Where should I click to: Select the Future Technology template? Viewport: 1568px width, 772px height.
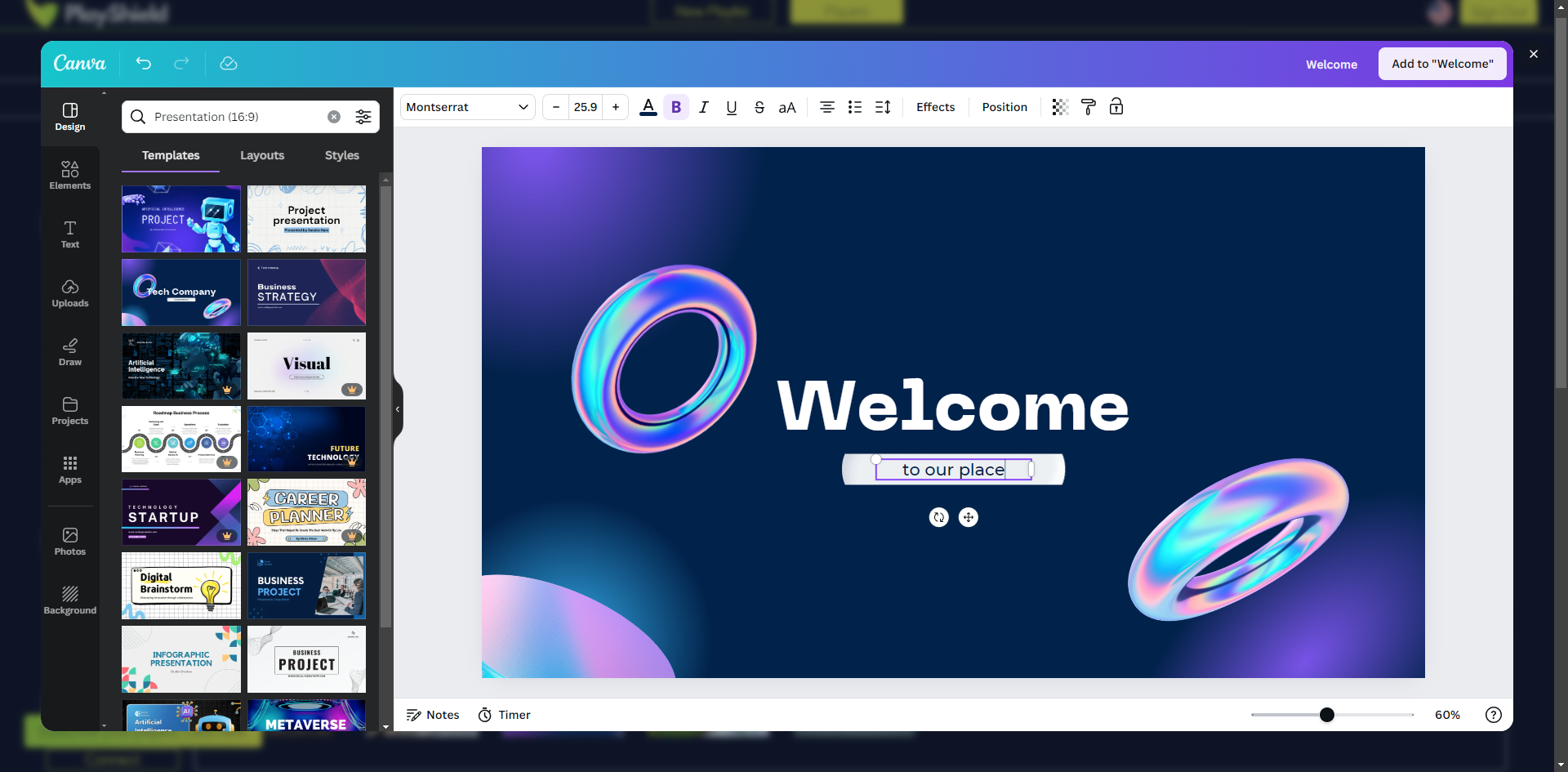[x=307, y=440]
